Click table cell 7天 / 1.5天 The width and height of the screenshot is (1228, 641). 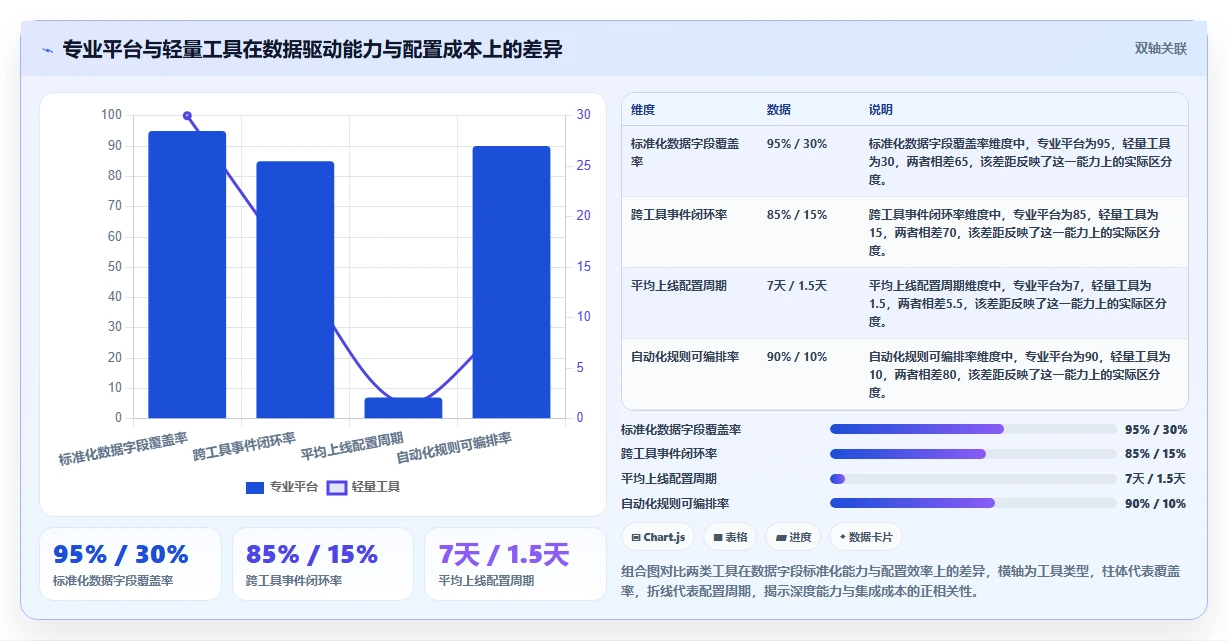pyautogui.click(x=797, y=286)
